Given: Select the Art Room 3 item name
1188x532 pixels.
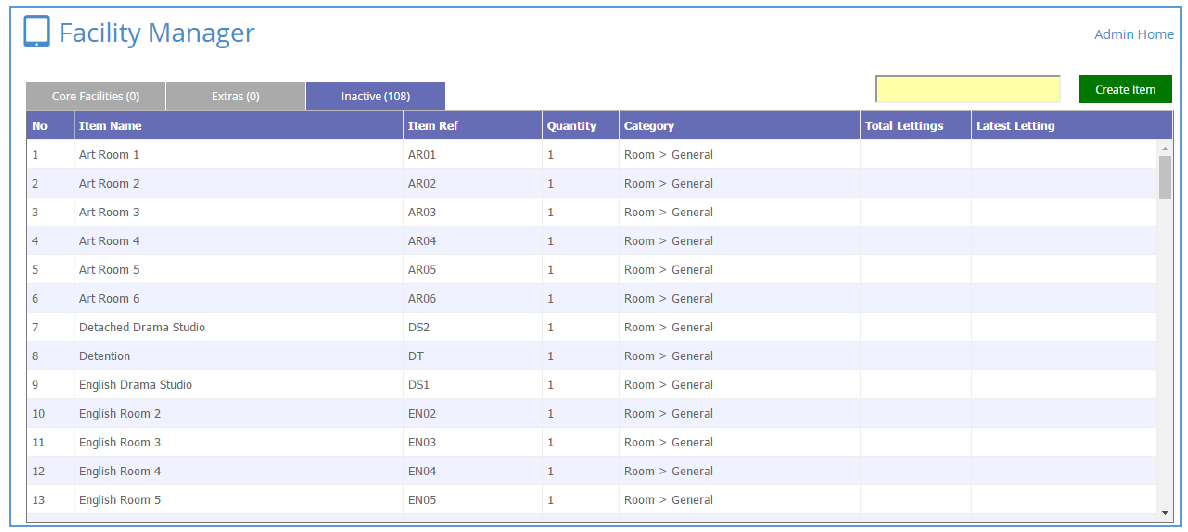Looking at the screenshot, I should coord(109,212).
